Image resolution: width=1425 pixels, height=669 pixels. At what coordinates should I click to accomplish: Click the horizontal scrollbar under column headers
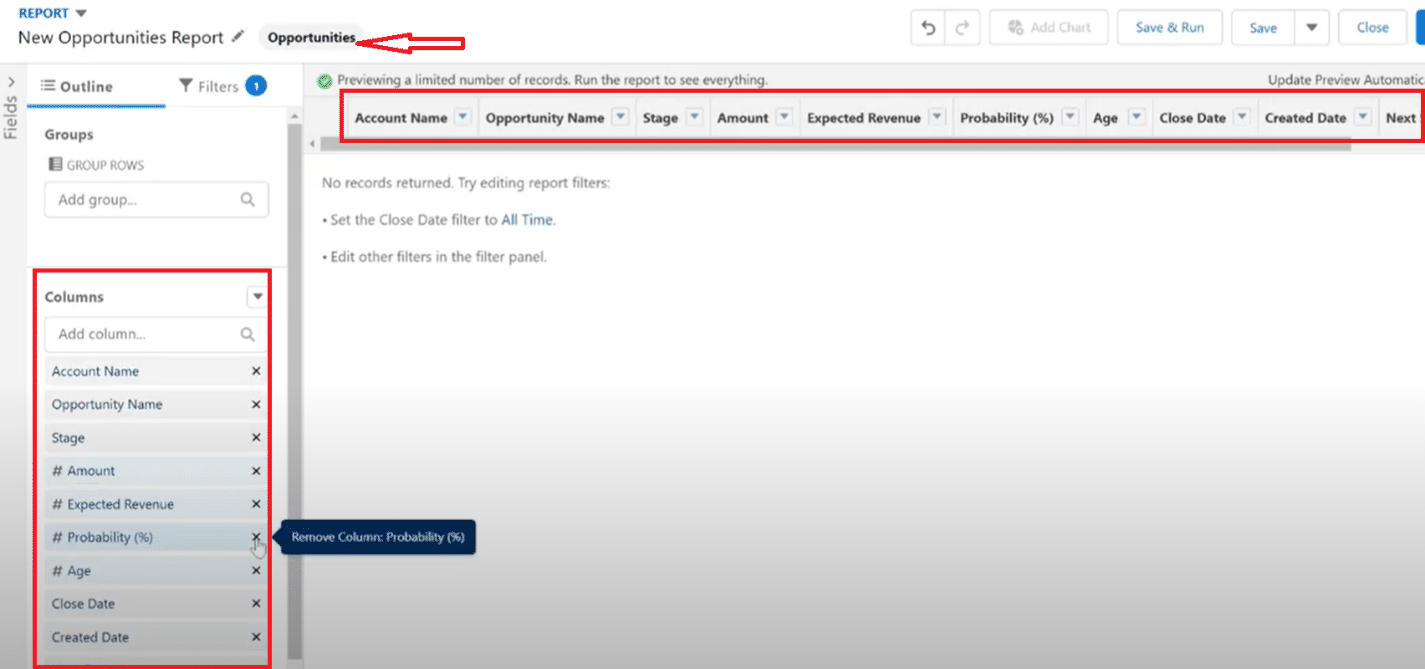830,144
